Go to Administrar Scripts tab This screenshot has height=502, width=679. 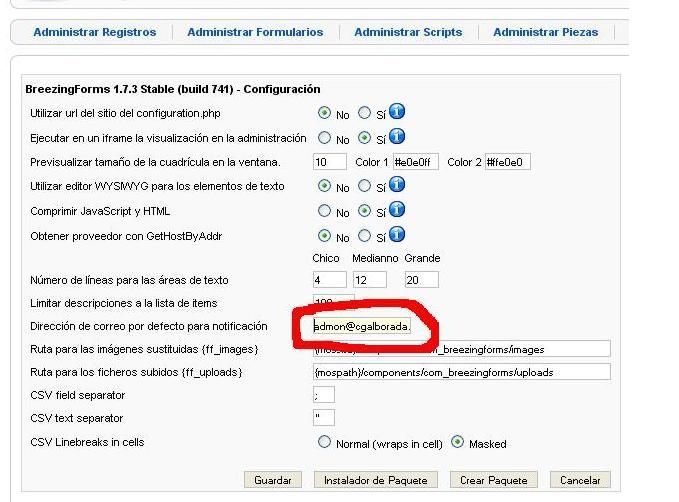click(408, 32)
